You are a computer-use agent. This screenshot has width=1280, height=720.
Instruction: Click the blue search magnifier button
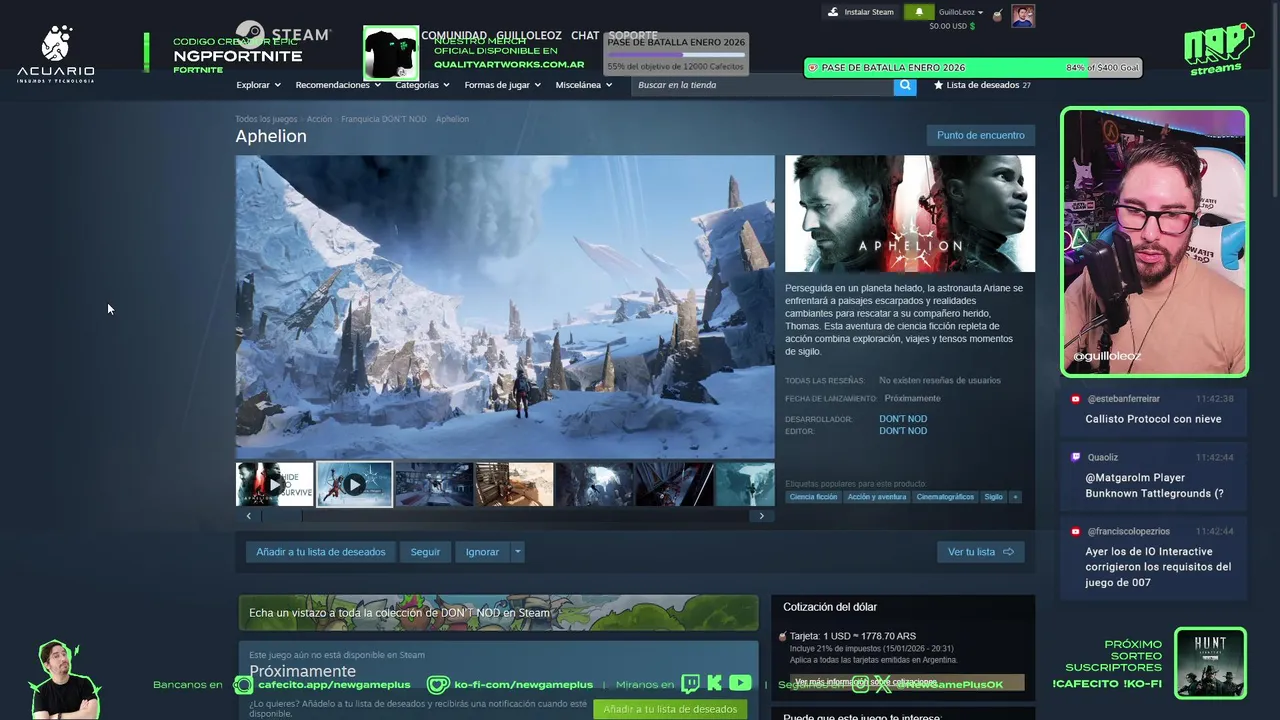coord(905,85)
